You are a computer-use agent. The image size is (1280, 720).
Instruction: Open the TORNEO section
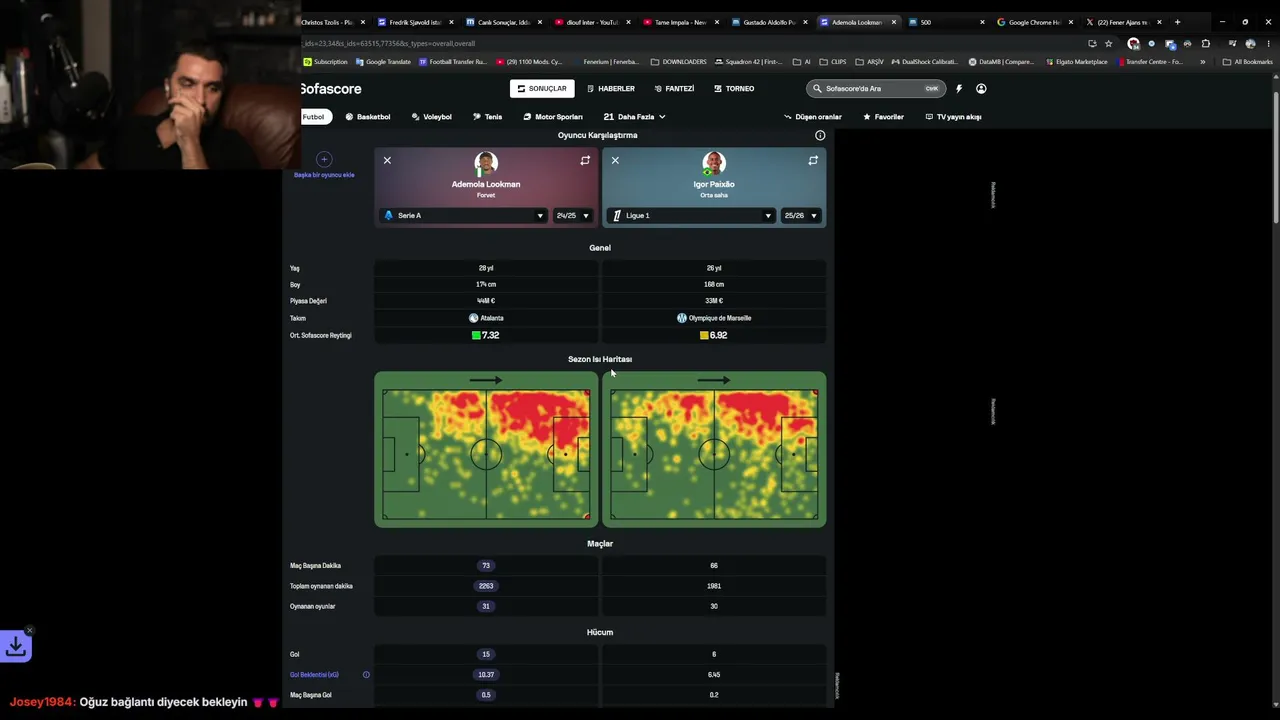[x=734, y=89]
